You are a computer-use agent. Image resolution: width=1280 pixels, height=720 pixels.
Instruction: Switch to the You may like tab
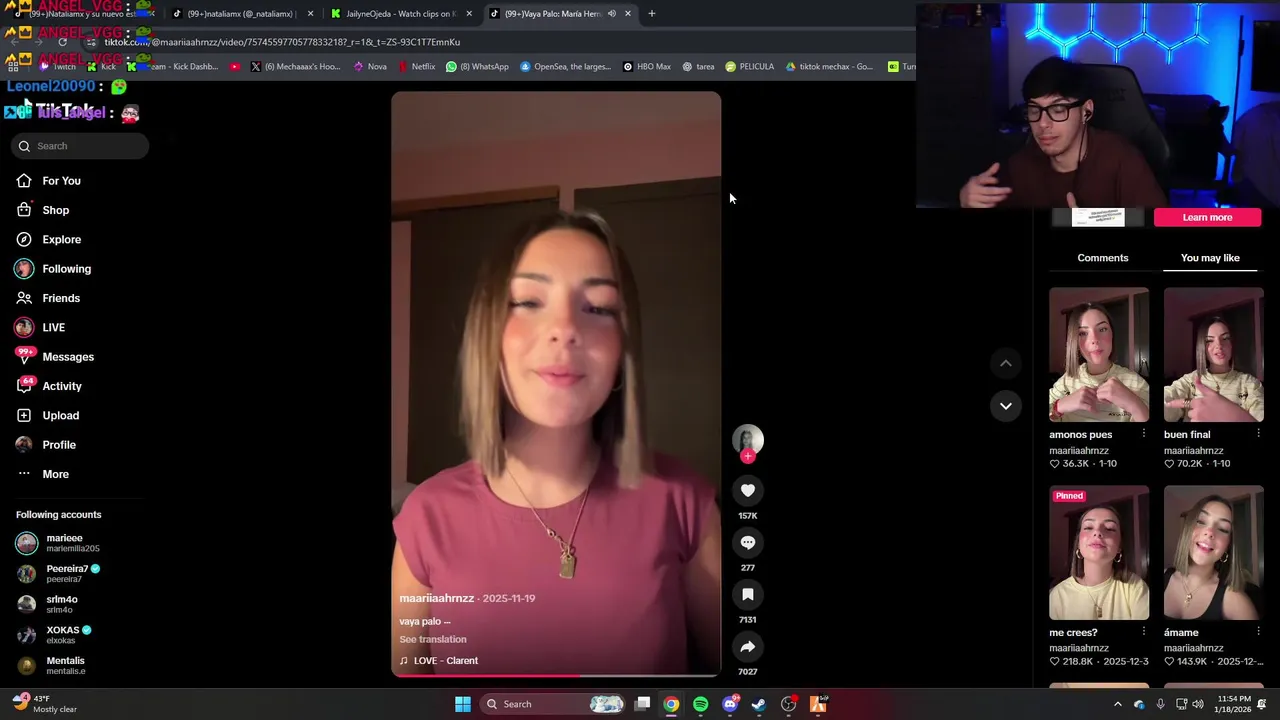click(1210, 258)
